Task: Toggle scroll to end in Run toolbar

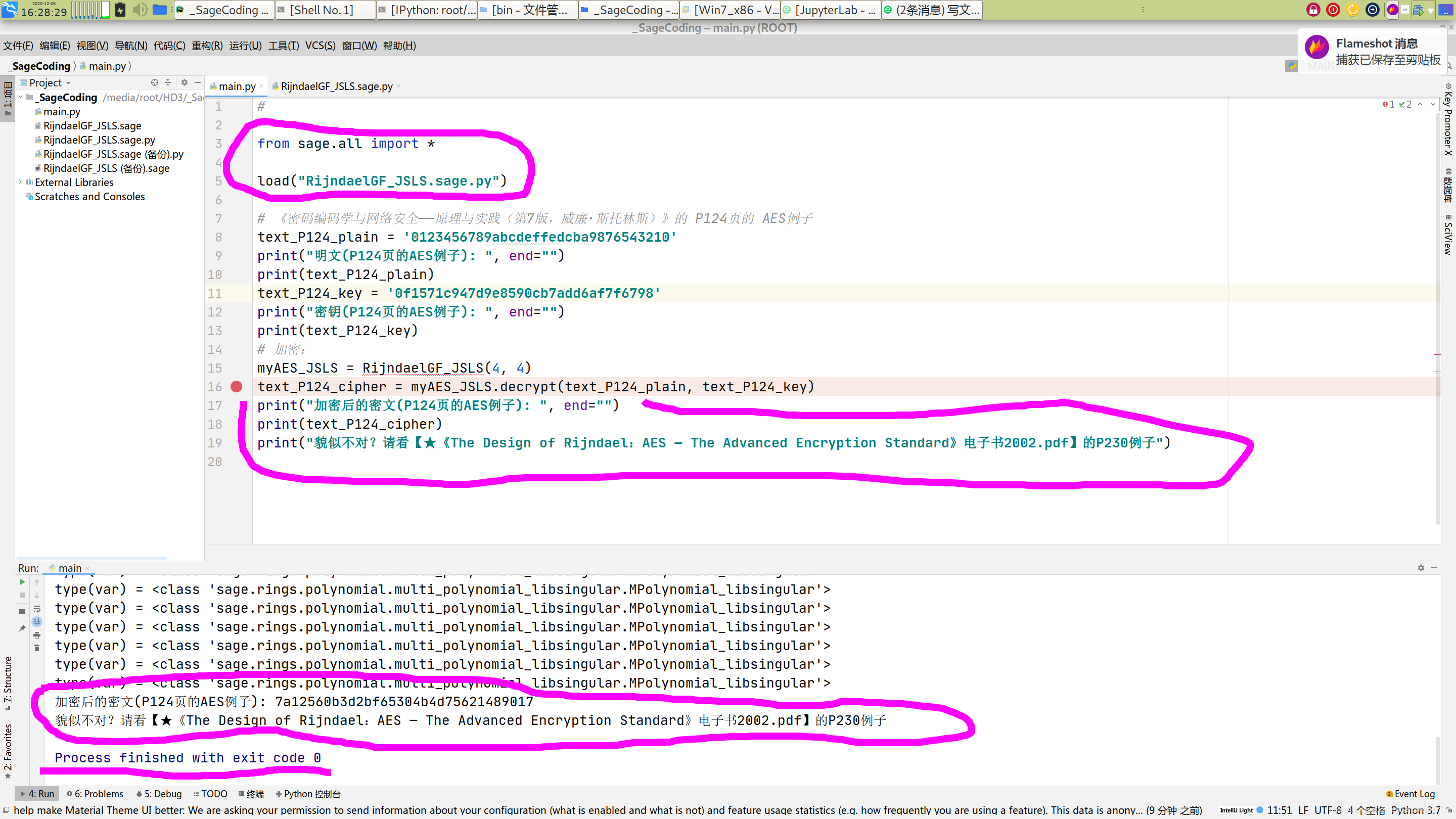Action: pos(37,622)
